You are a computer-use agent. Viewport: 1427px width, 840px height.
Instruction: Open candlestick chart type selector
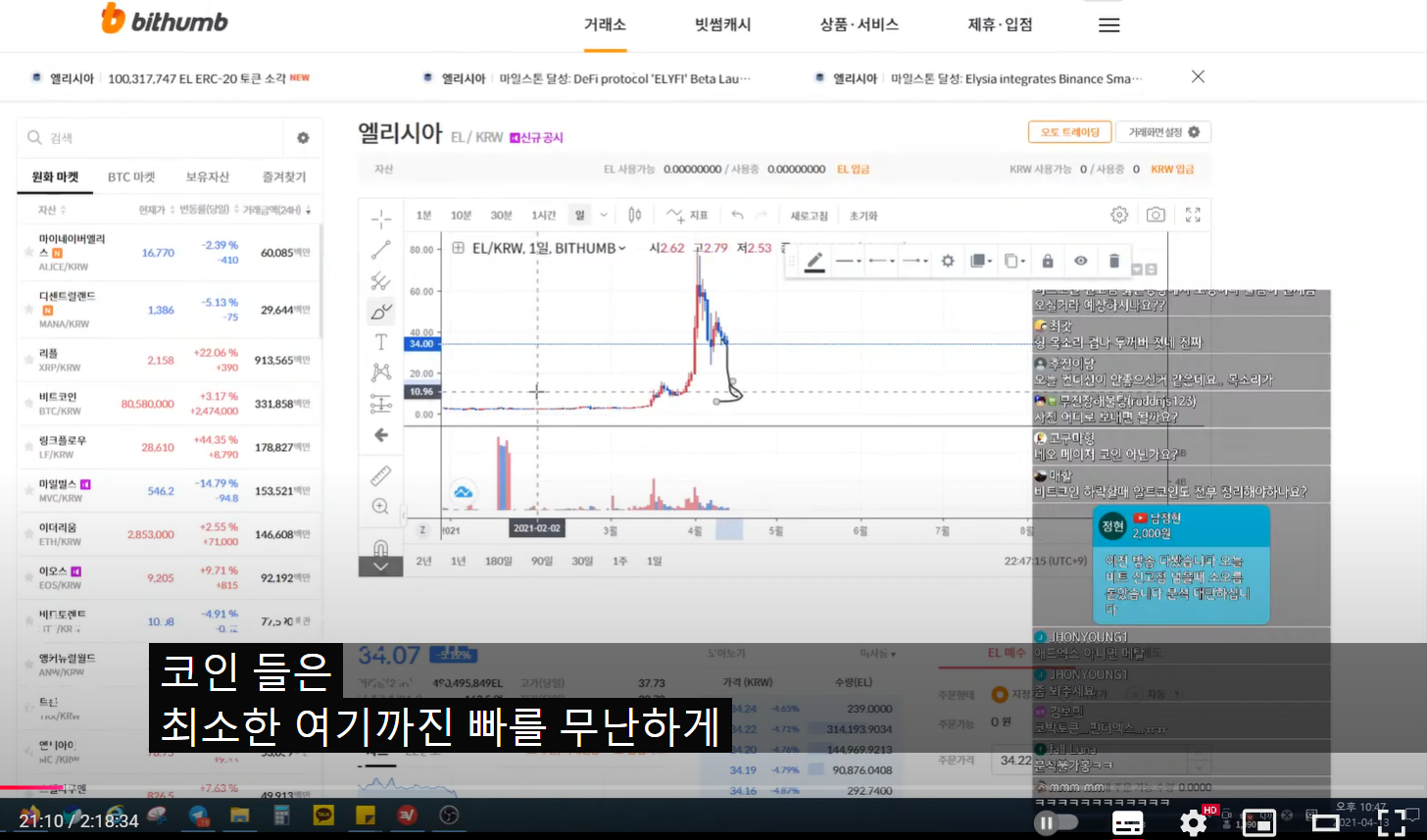pos(634,215)
